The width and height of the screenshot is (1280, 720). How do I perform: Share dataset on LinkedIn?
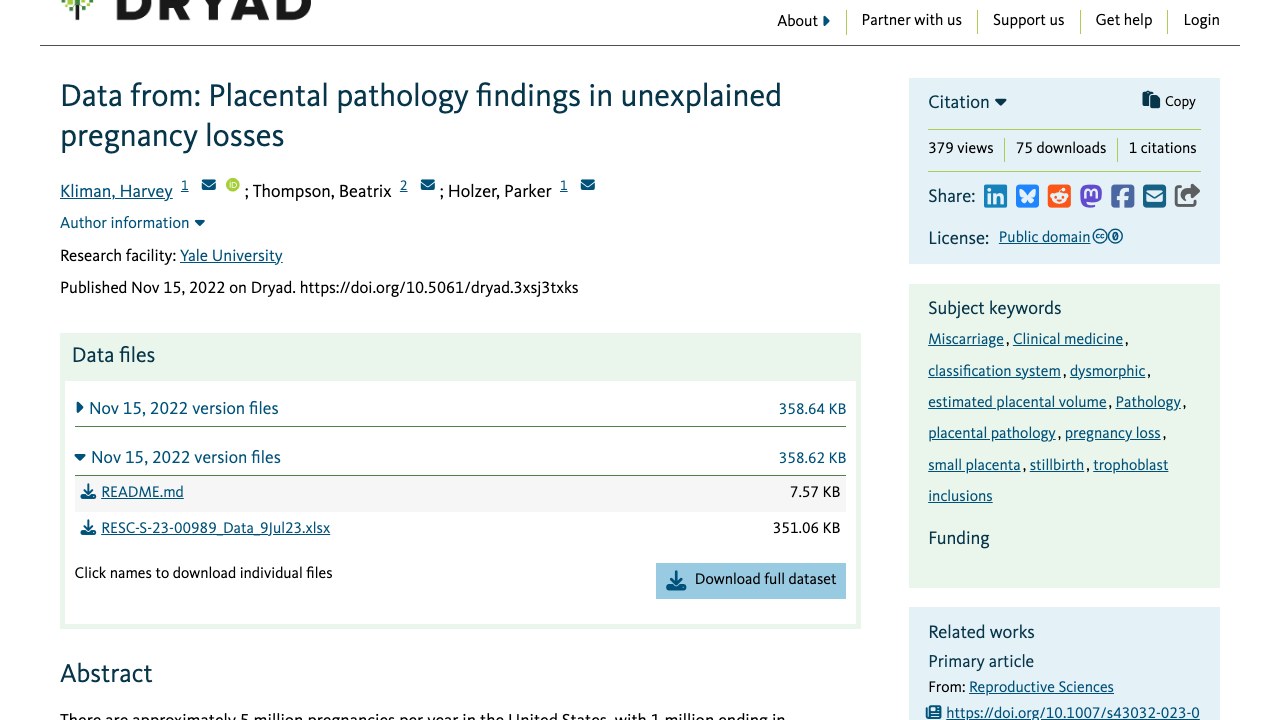995,196
